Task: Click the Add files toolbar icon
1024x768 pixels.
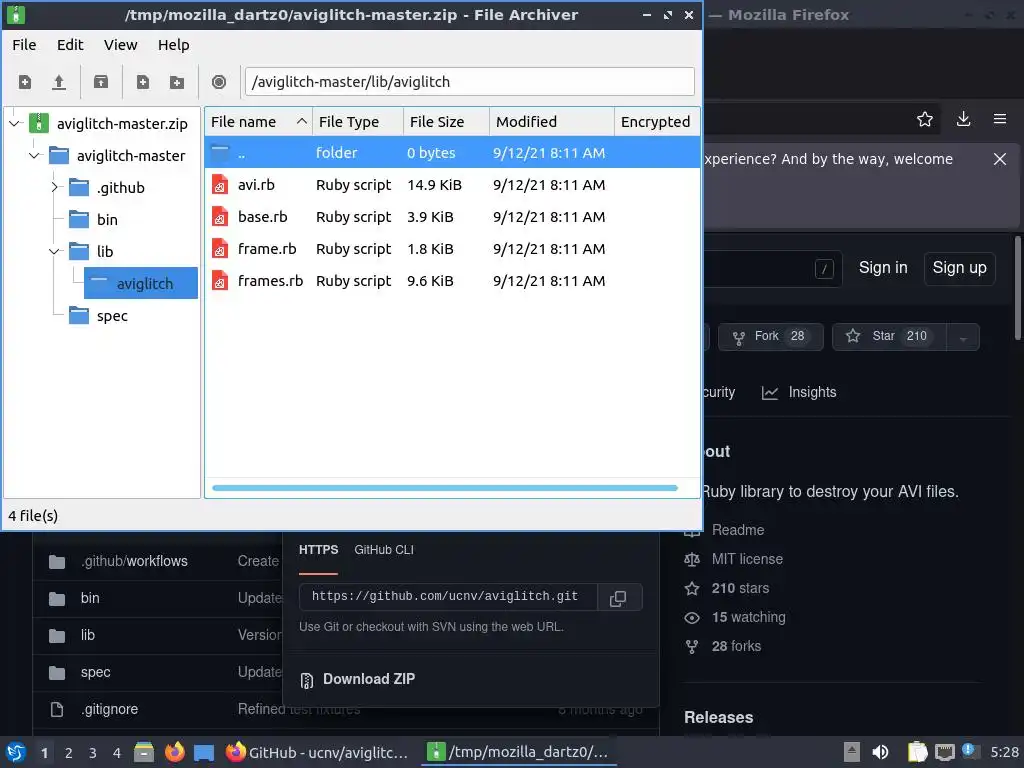Action: click(x=142, y=82)
